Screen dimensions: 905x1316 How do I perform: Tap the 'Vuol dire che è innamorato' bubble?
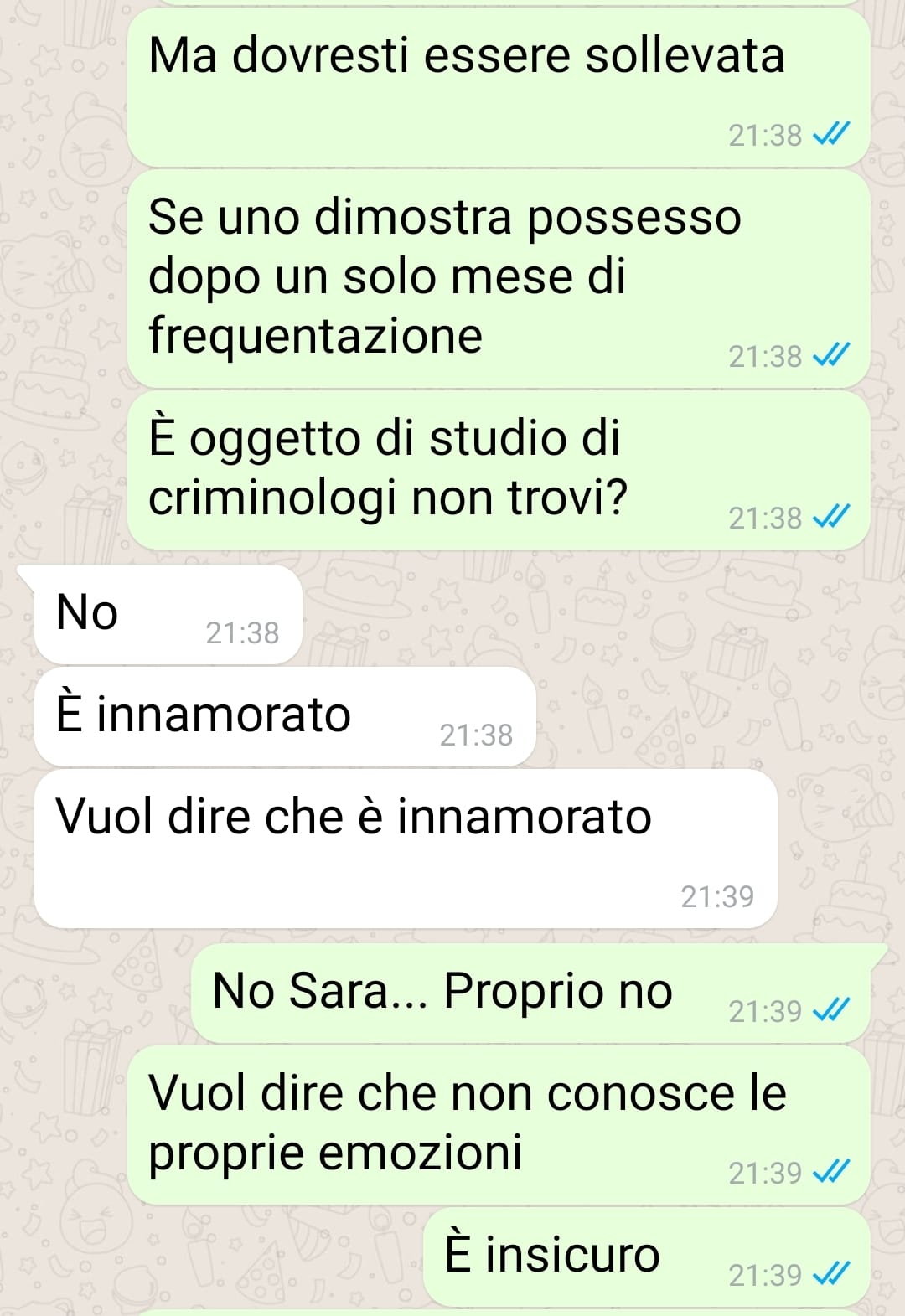pos(406,849)
